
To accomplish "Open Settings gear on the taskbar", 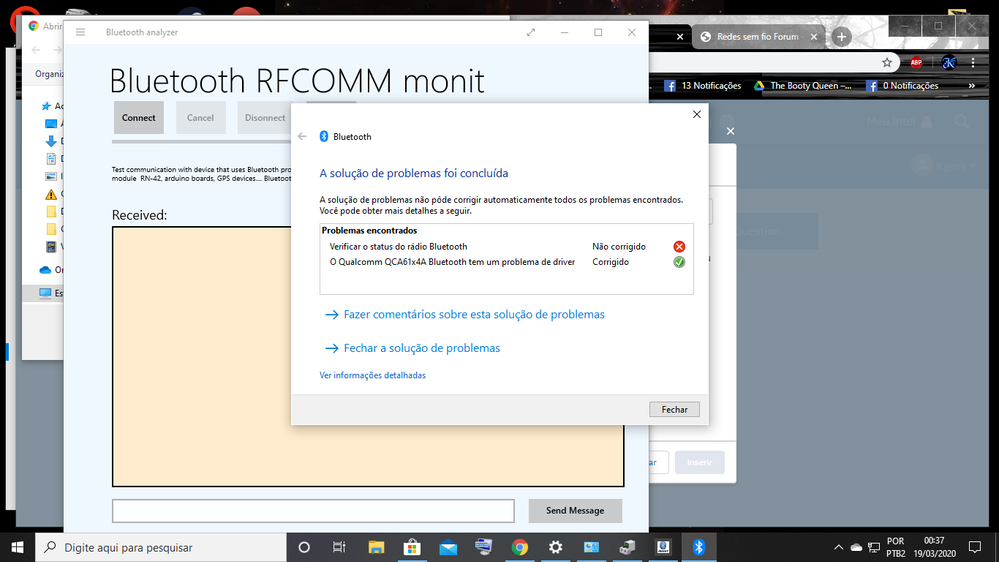I will point(556,547).
